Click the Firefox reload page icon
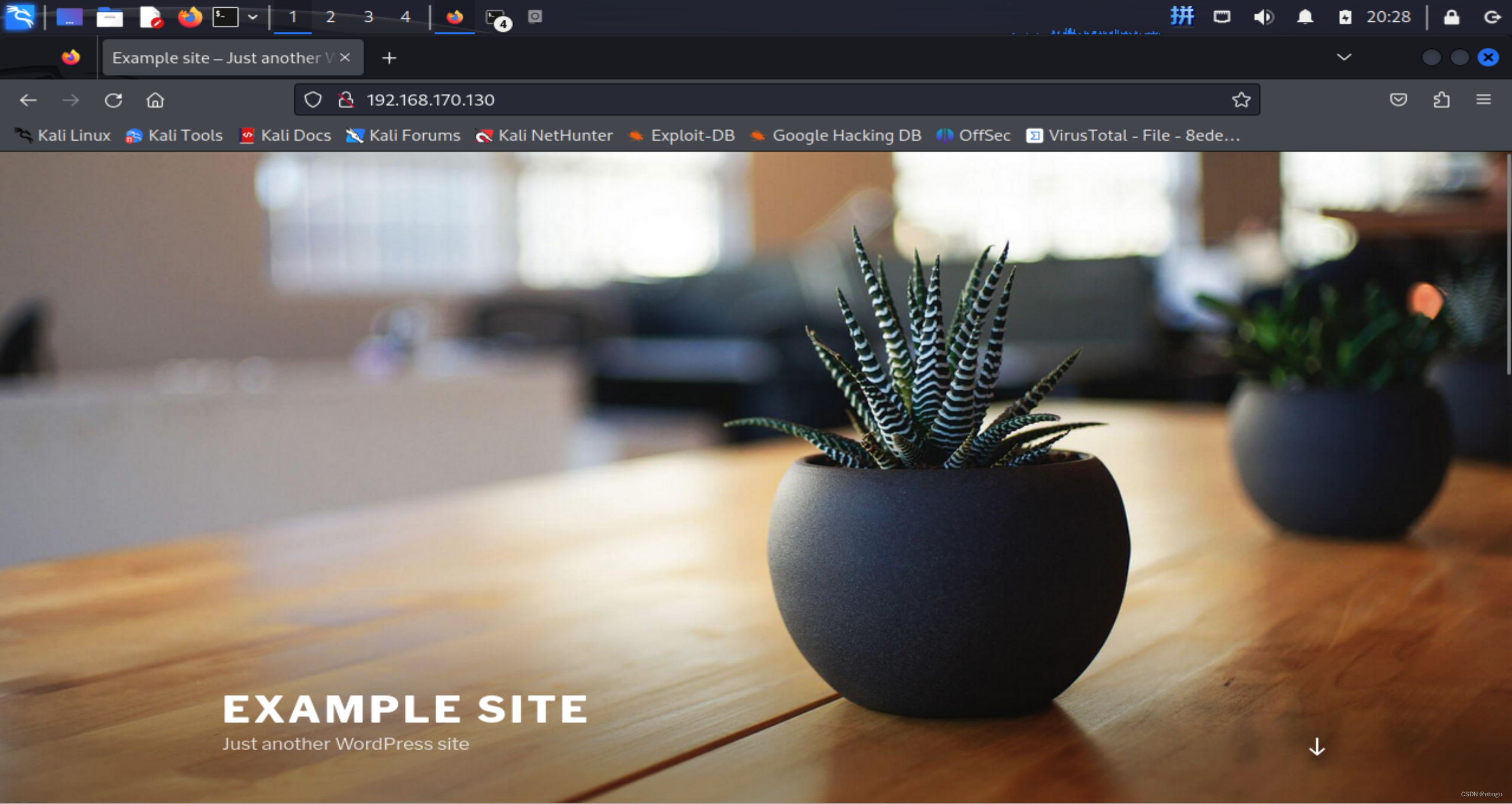1512x804 pixels. (x=113, y=100)
